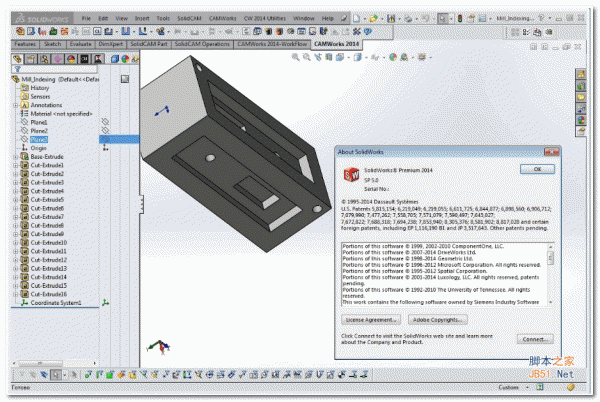Click the Section View icon
Screen dimensions: 600x402
point(329,57)
